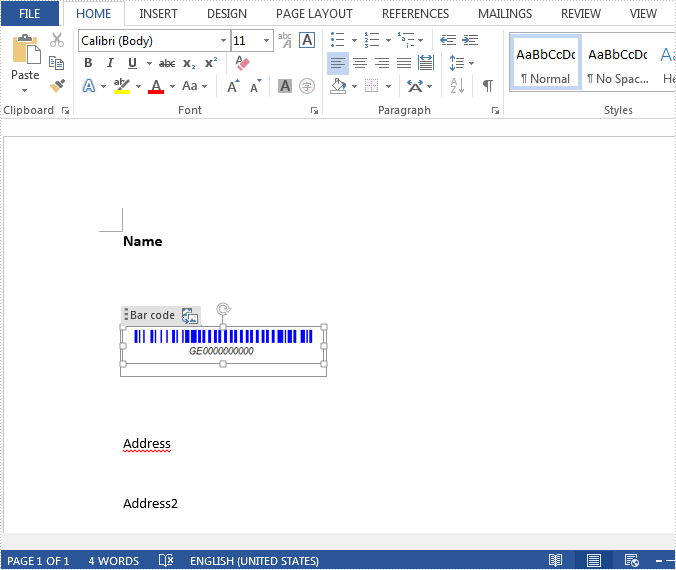This screenshot has height=570, width=676.
Task: Click the Borders icon
Action: point(372,86)
